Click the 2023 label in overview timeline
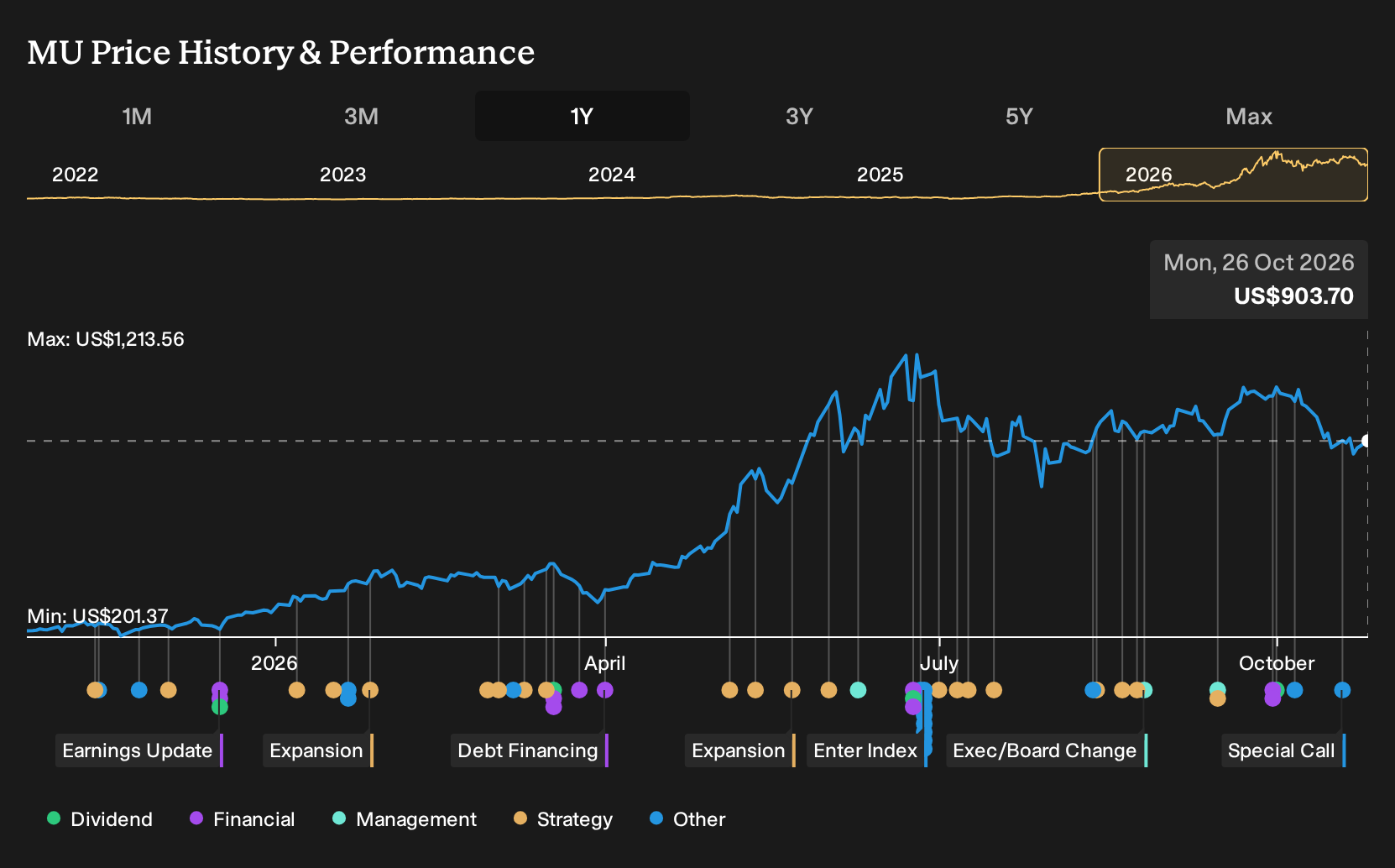This screenshot has height=868, width=1395. 343,175
